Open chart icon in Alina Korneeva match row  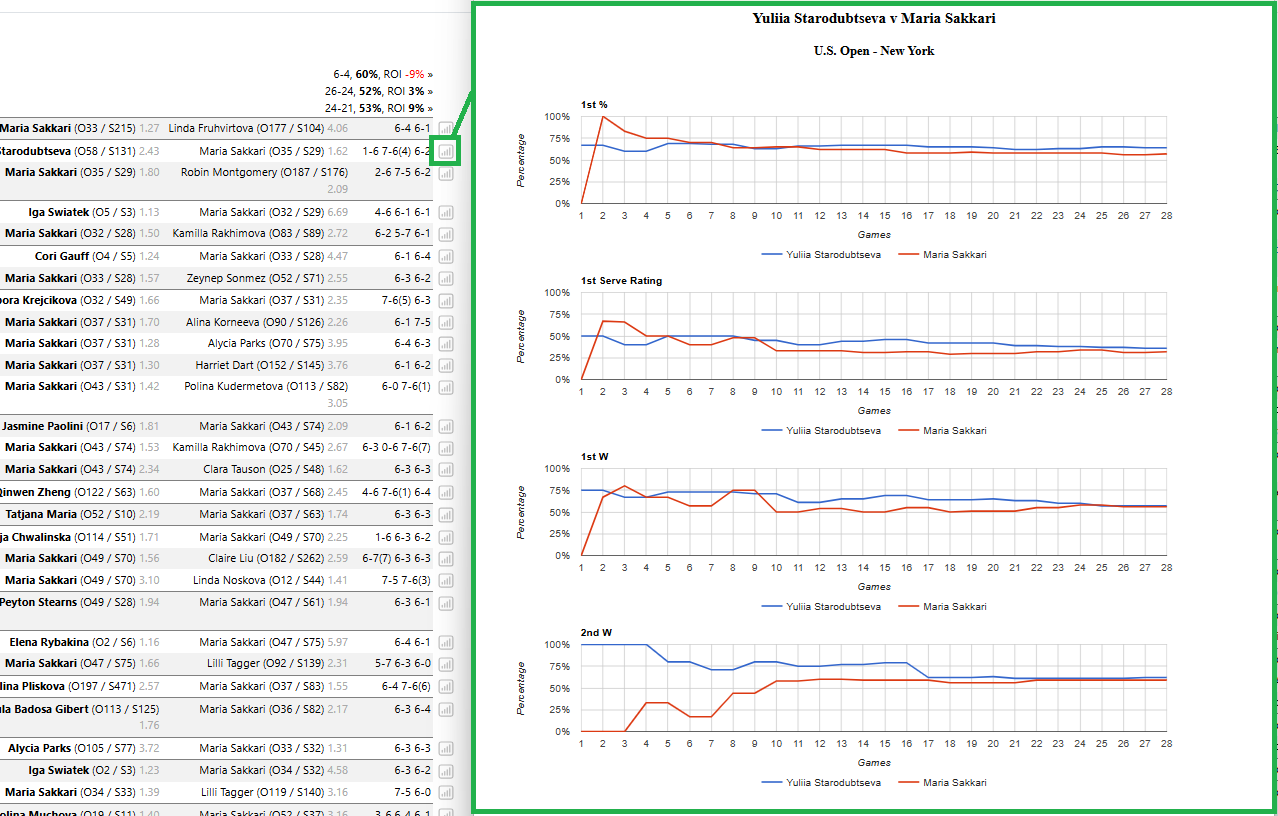445,323
